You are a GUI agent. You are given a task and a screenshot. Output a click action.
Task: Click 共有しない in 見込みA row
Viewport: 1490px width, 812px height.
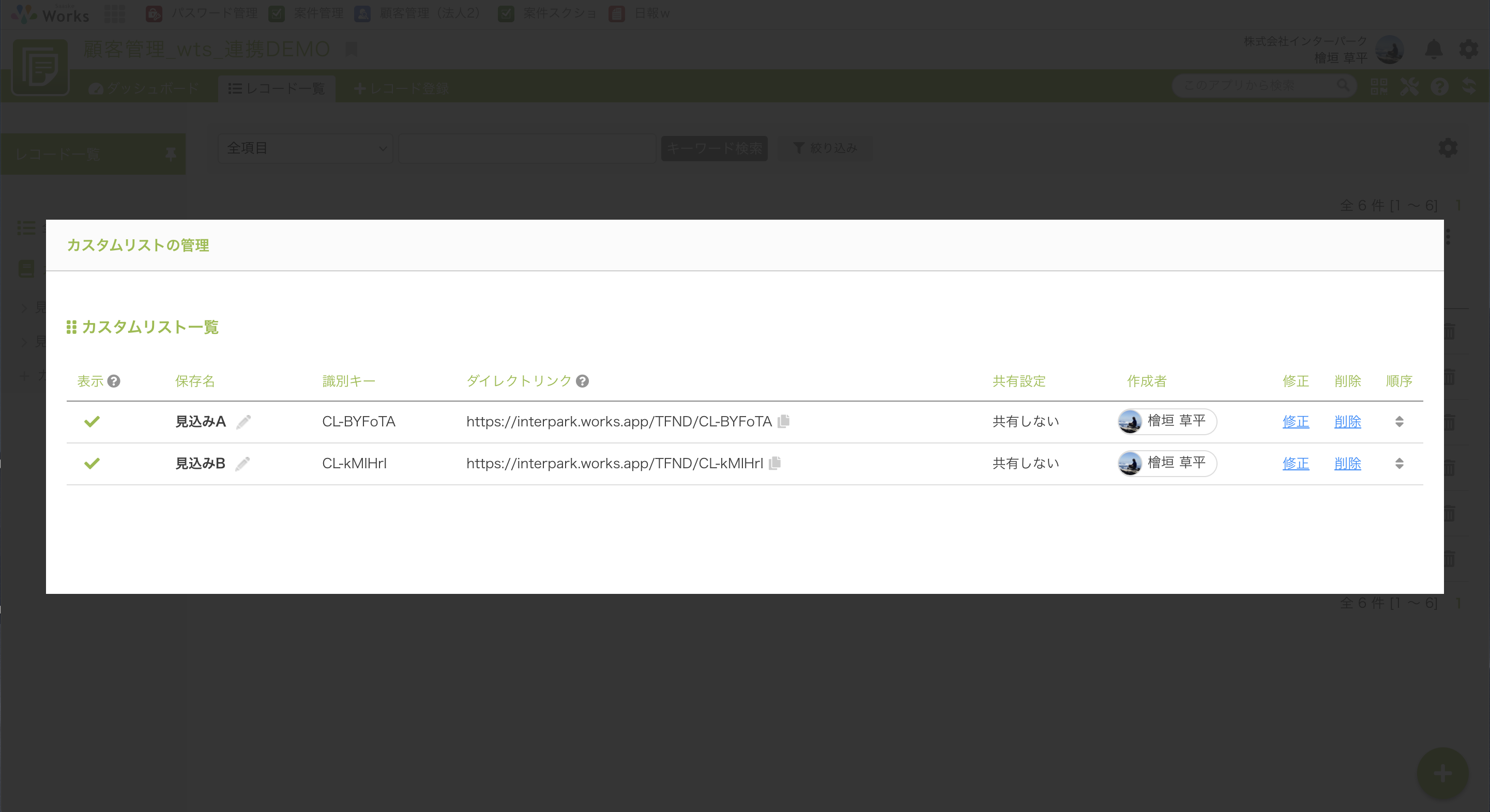pyautogui.click(x=1026, y=422)
